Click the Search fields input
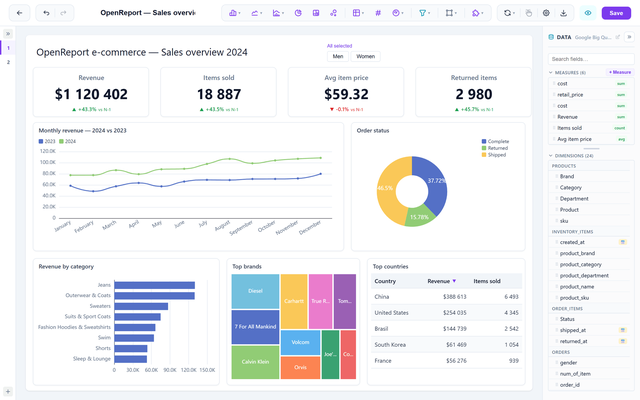Image resolution: width=640 pixels, height=400 pixels. [x=591, y=59]
